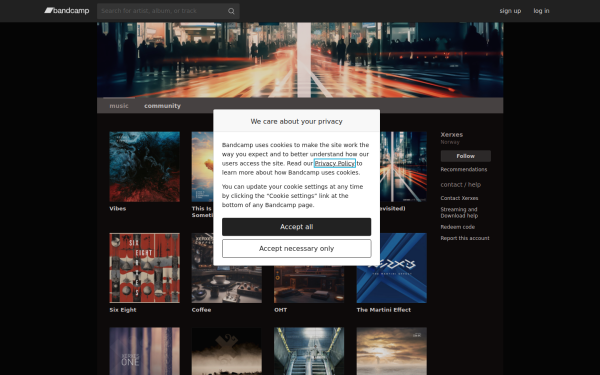This screenshot has width=600, height=375.
Task: Accept all cookies
Action: [297, 227]
